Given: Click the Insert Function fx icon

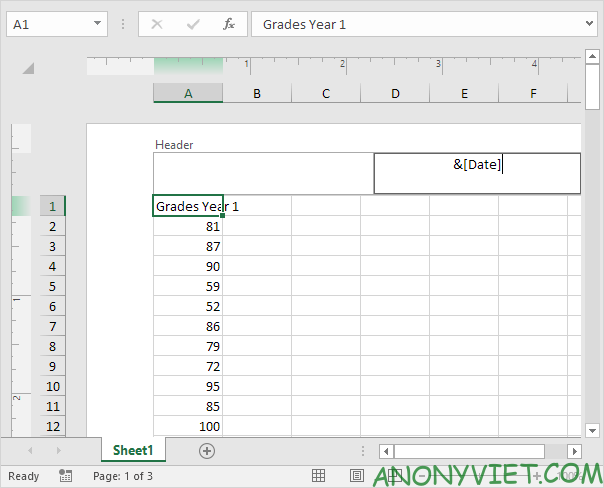Looking at the screenshot, I should coord(229,24).
